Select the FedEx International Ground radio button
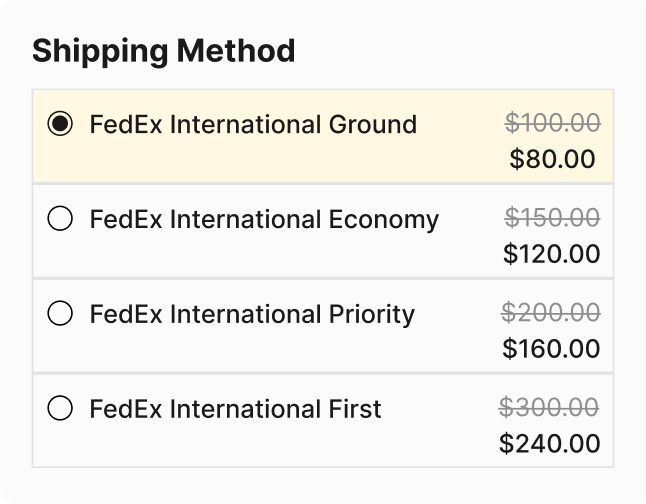The height and width of the screenshot is (504, 646). pyautogui.click(x=61, y=124)
